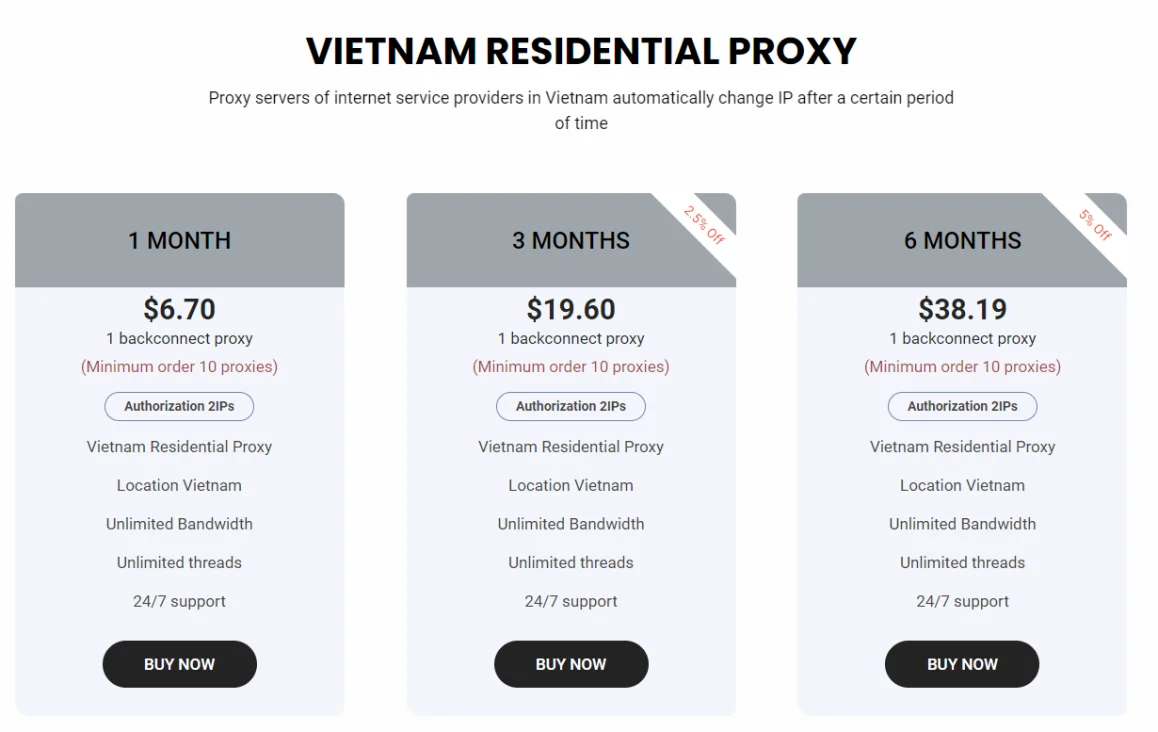Click BUY NOW on the 1 Month plan

coord(179,664)
